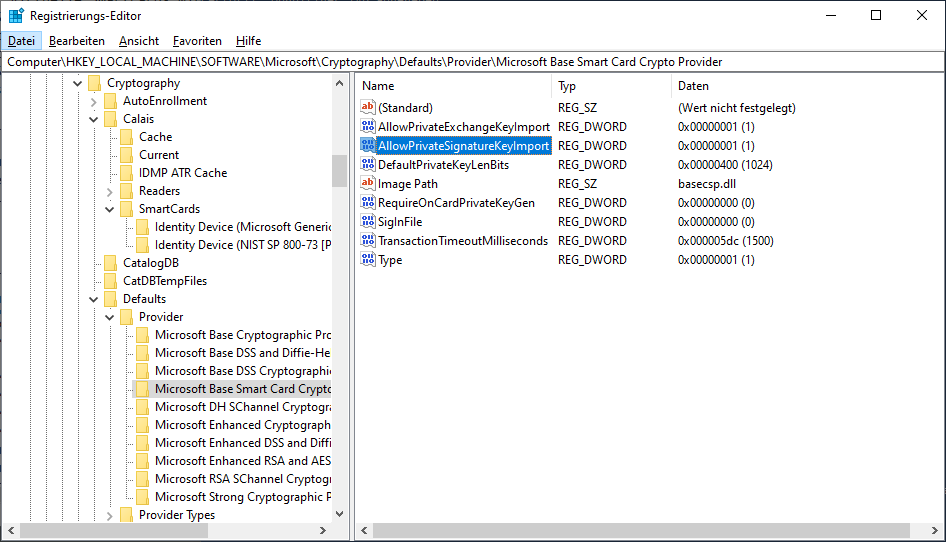Expand the AutoEnrollment key
The width and height of the screenshot is (946, 542).
(94, 101)
